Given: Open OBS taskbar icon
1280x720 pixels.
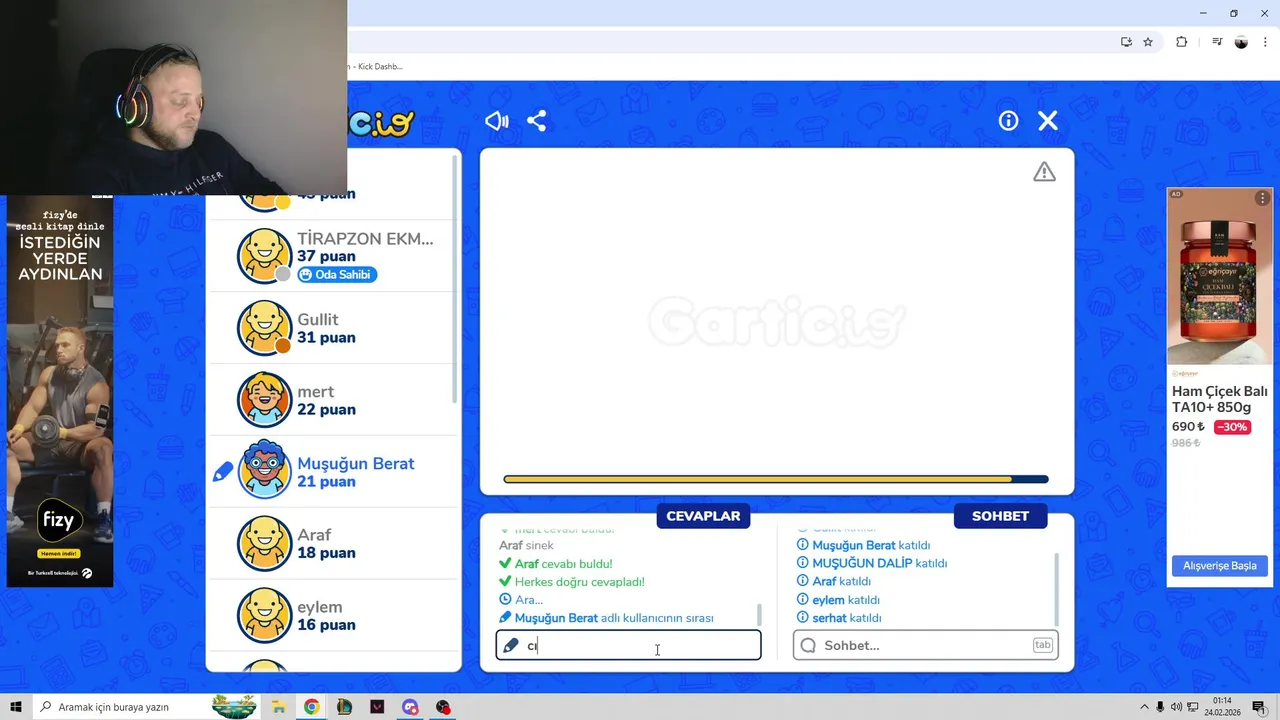Looking at the screenshot, I should click(443, 707).
